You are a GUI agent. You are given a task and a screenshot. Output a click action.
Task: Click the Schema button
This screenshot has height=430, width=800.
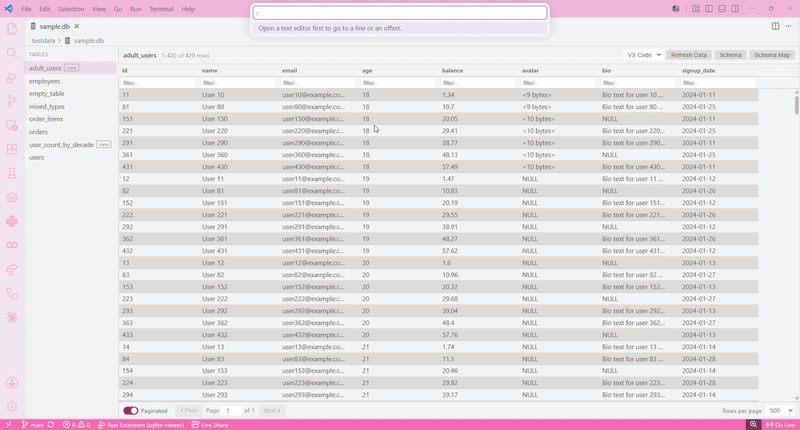pyautogui.click(x=730, y=55)
